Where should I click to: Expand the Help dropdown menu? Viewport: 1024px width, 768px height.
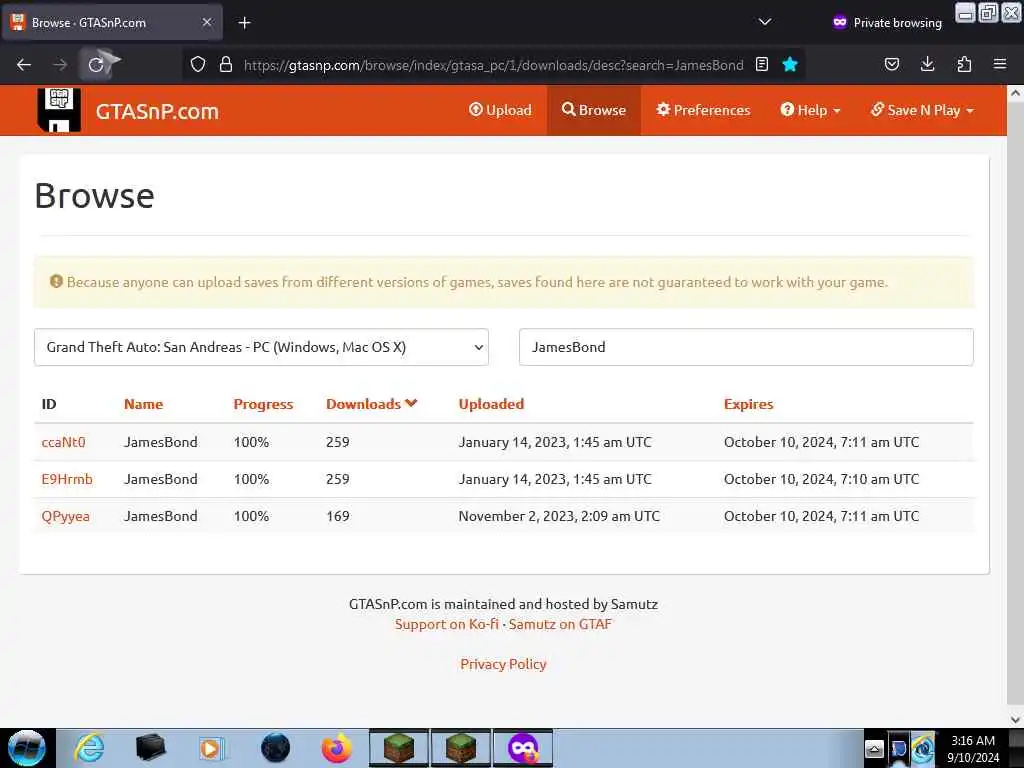[x=810, y=110]
